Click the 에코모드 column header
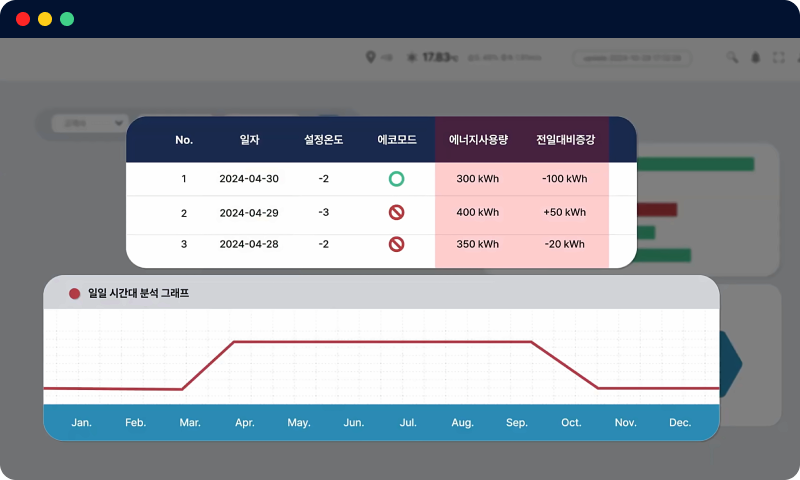 tap(397, 140)
